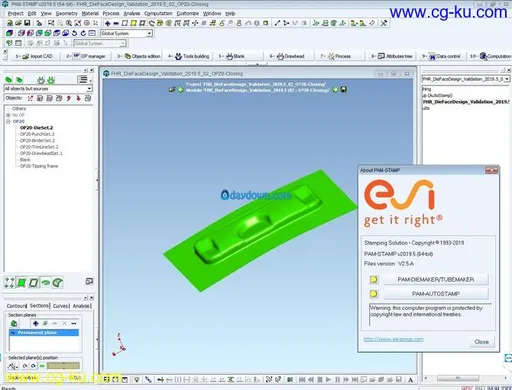The width and height of the screenshot is (512, 390).
Task: Open the Attributes tree step
Action: (392, 56)
